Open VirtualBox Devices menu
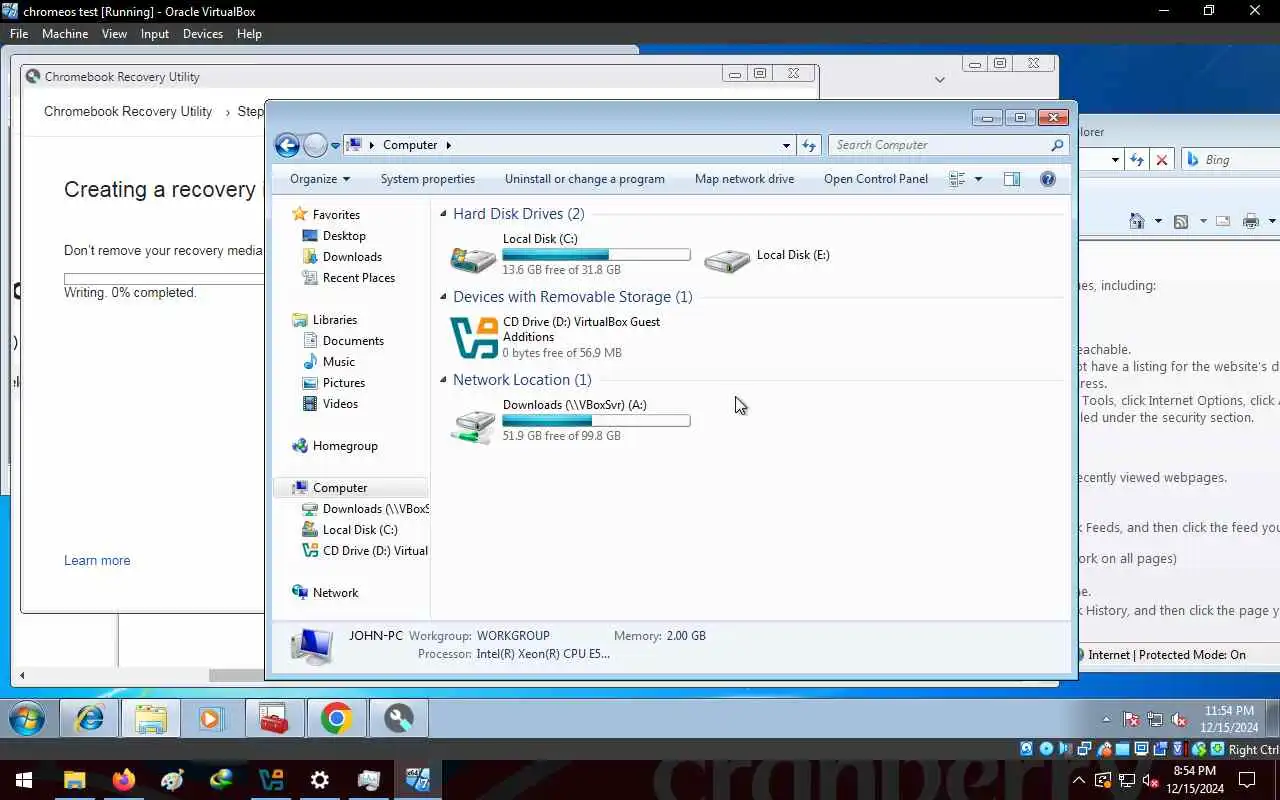 click(x=203, y=34)
